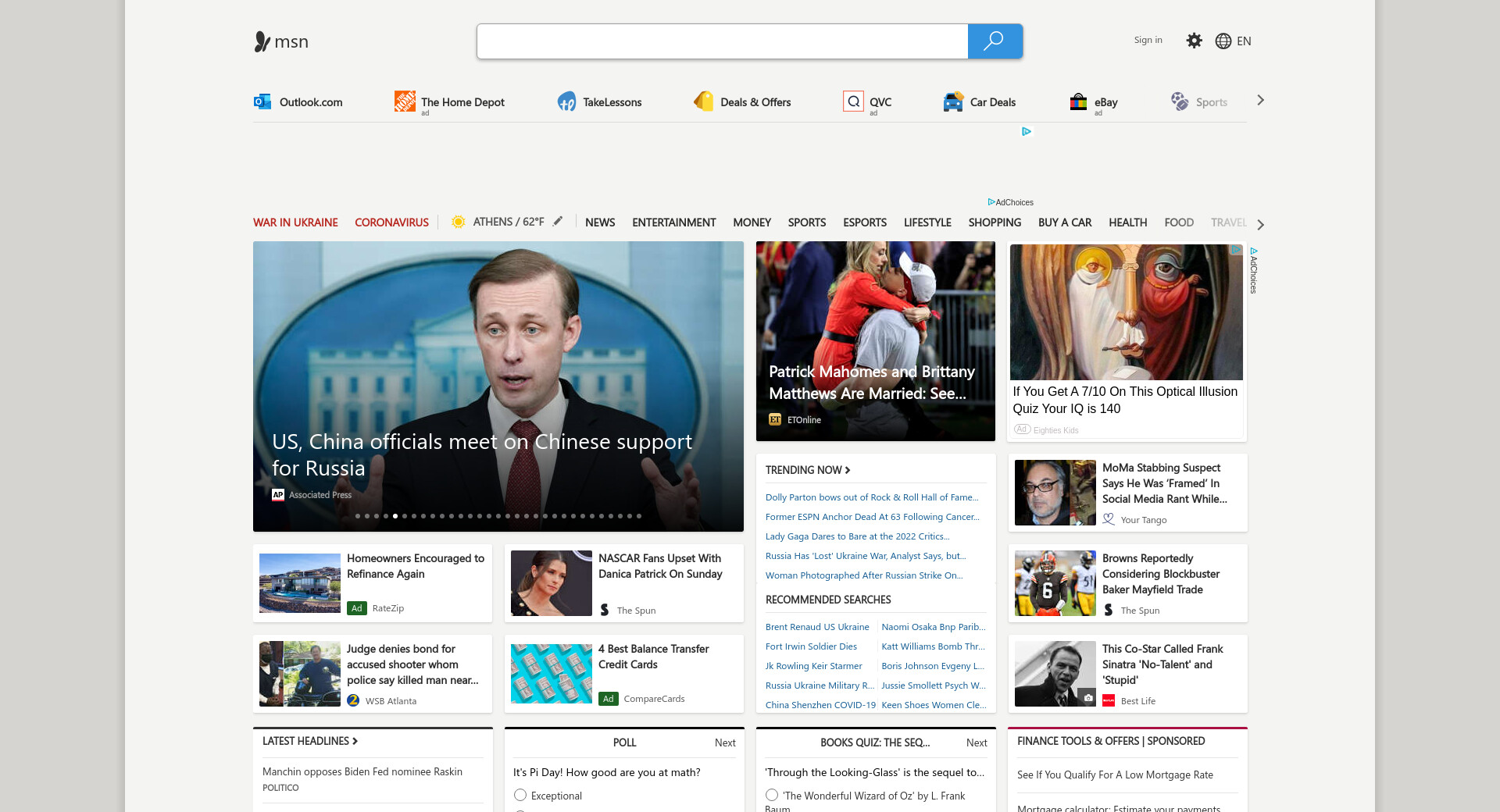Open the TakeLessons shortcut icon
This screenshot has width=1500, height=812.
[566, 101]
